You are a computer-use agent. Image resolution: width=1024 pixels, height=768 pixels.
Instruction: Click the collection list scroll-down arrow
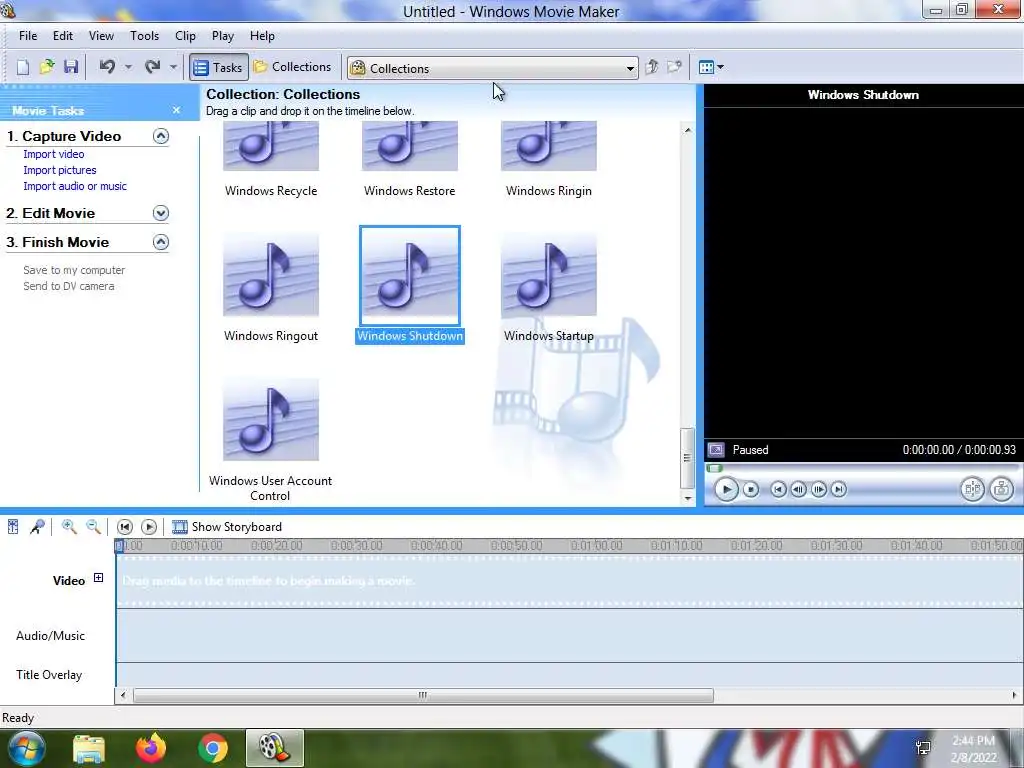tap(687, 498)
